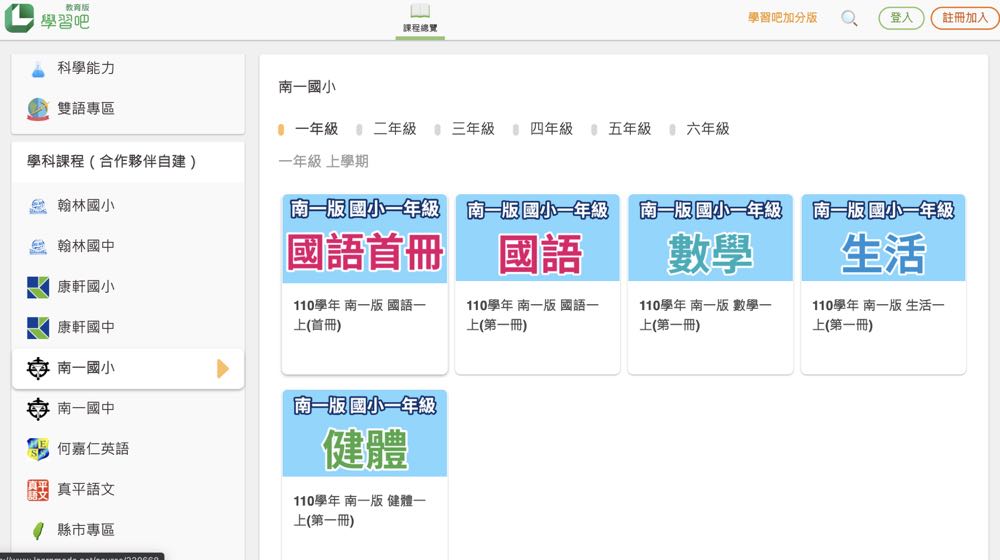Click the 南一國小 page heading
Viewport: 1000px width, 560px height.
point(307,87)
